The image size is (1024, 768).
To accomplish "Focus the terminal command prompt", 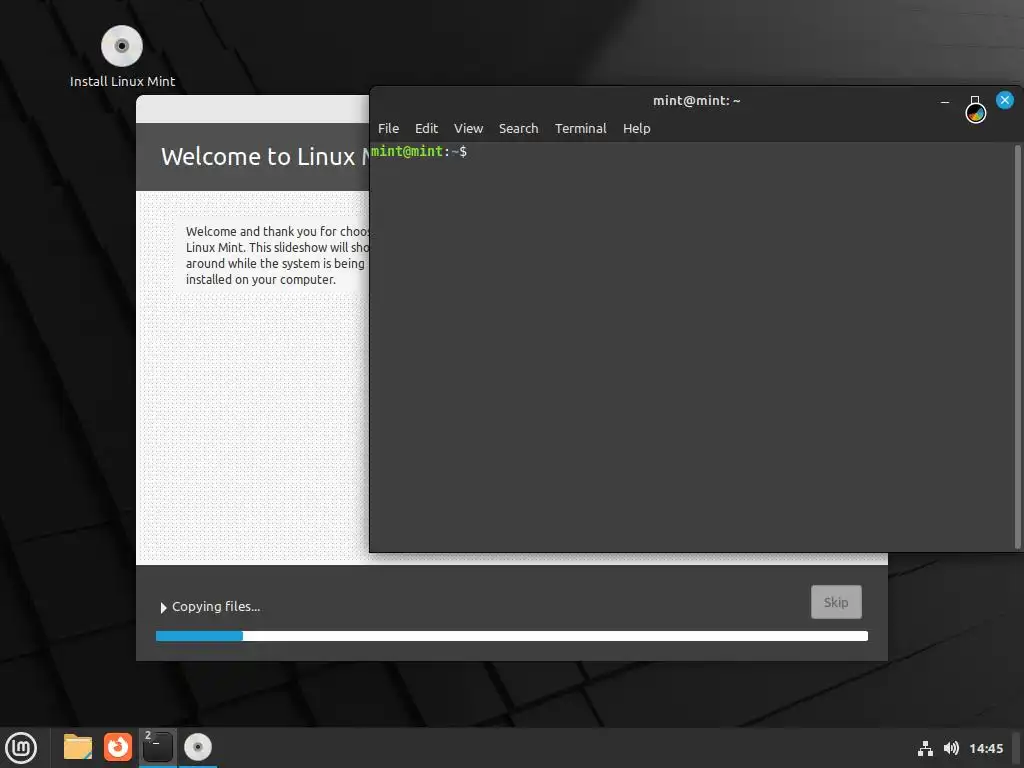I will point(419,152).
